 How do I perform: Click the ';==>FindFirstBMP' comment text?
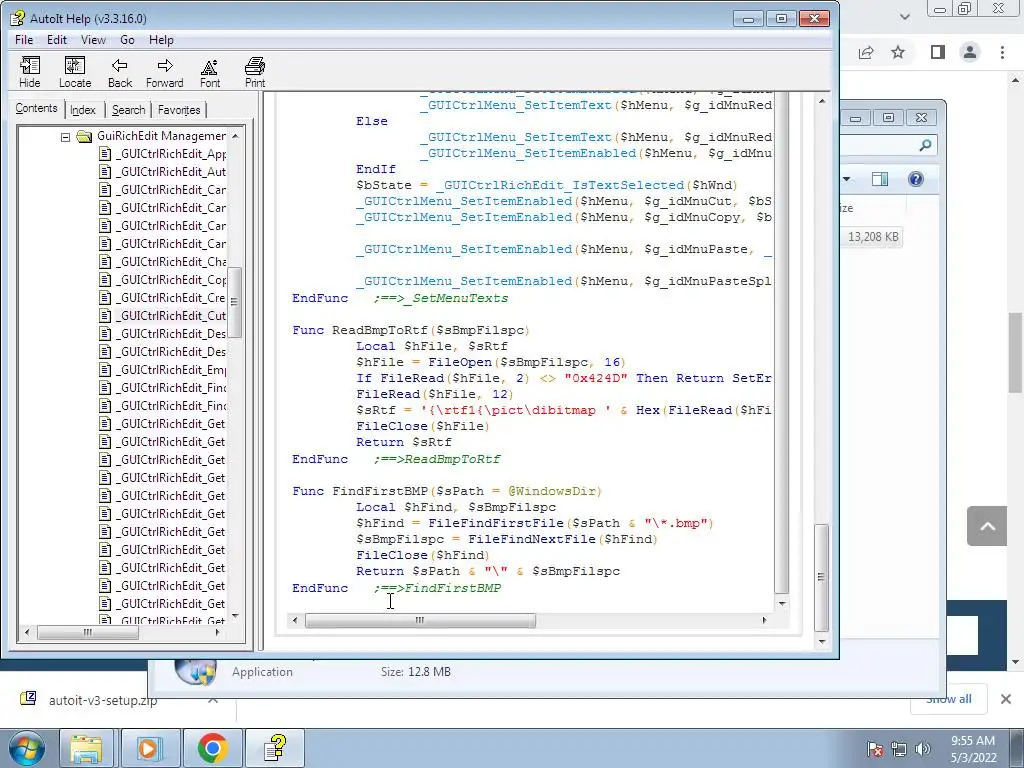pyautogui.click(x=438, y=588)
